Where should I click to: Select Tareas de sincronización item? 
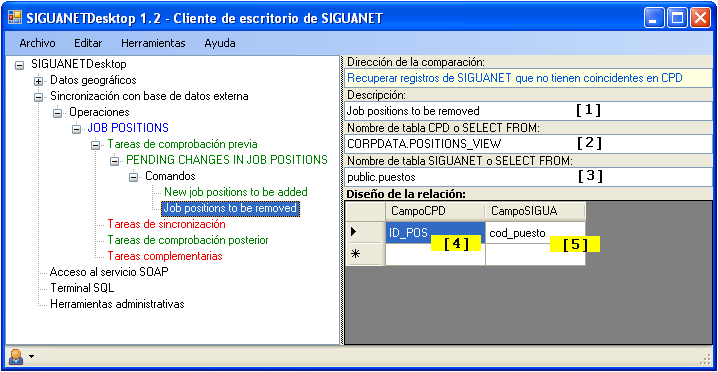(167, 224)
